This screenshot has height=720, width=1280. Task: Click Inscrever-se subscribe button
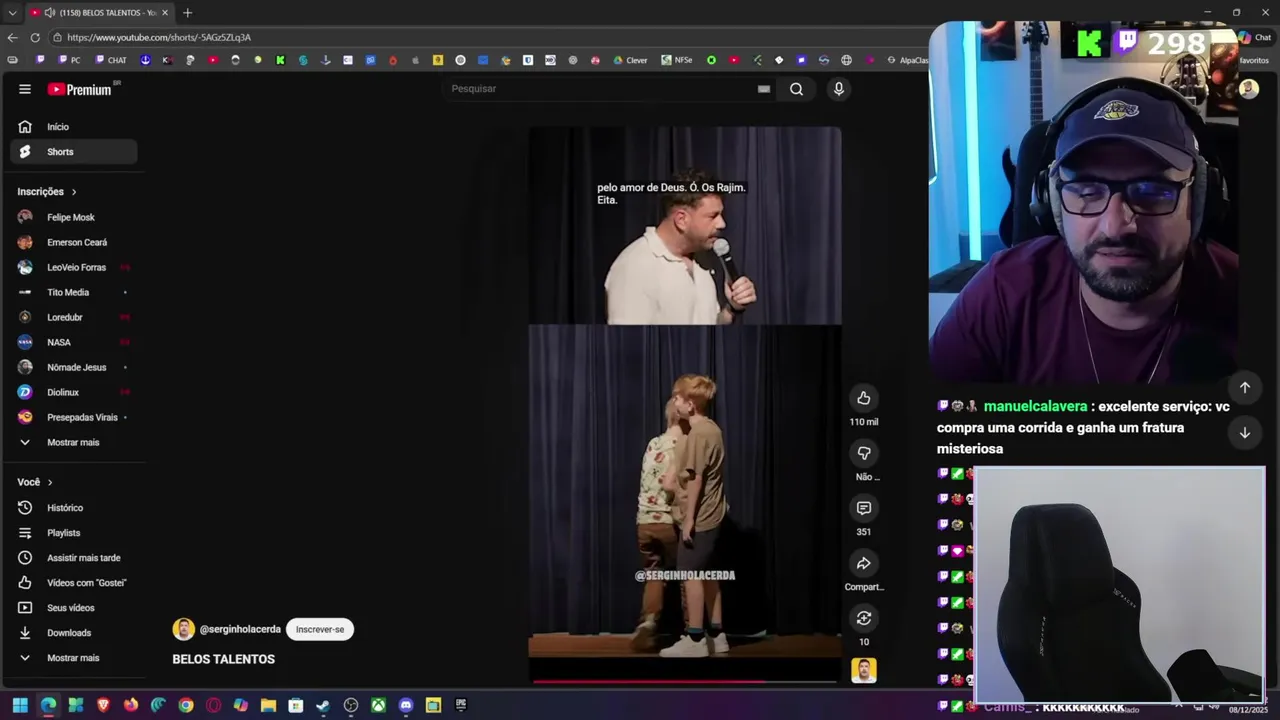(320, 629)
